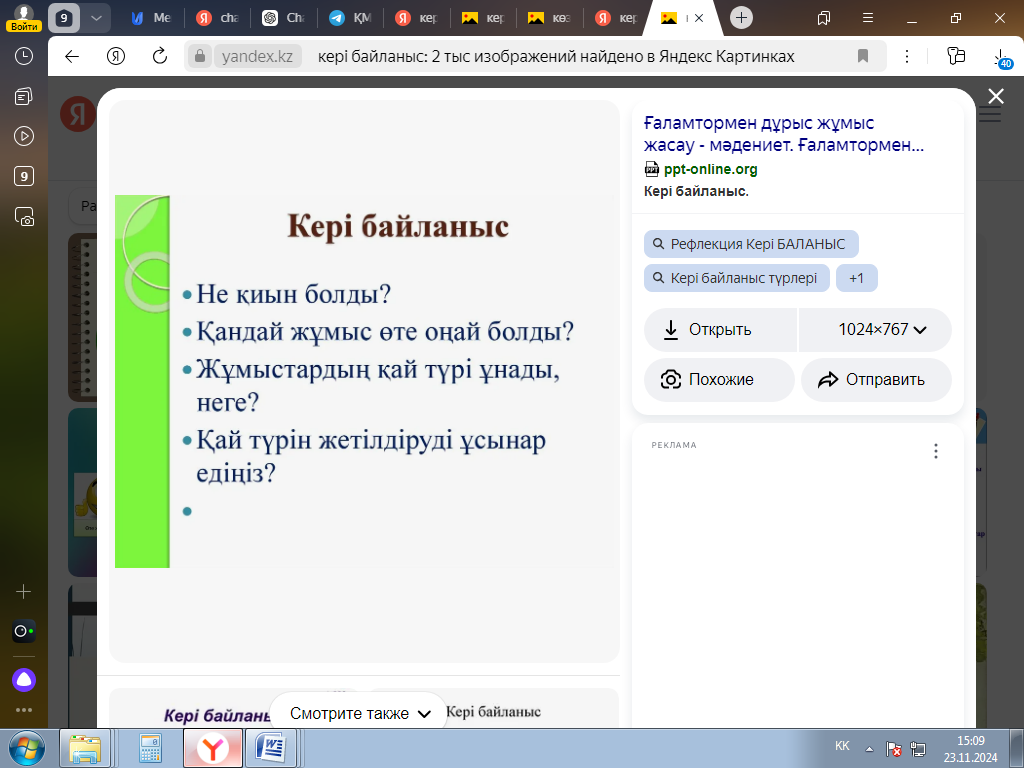
Task: Open the tab counter showing 9
Action: [64, 18]
